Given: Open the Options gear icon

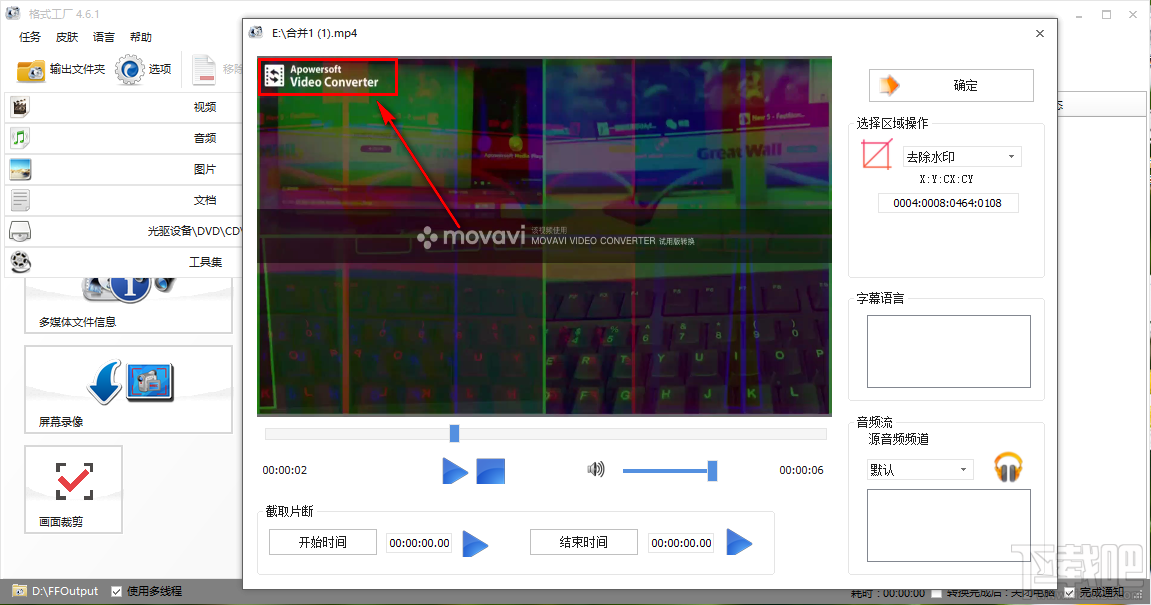Looking at the screenshot, I should pyautogui.click(x=130, y=70).
